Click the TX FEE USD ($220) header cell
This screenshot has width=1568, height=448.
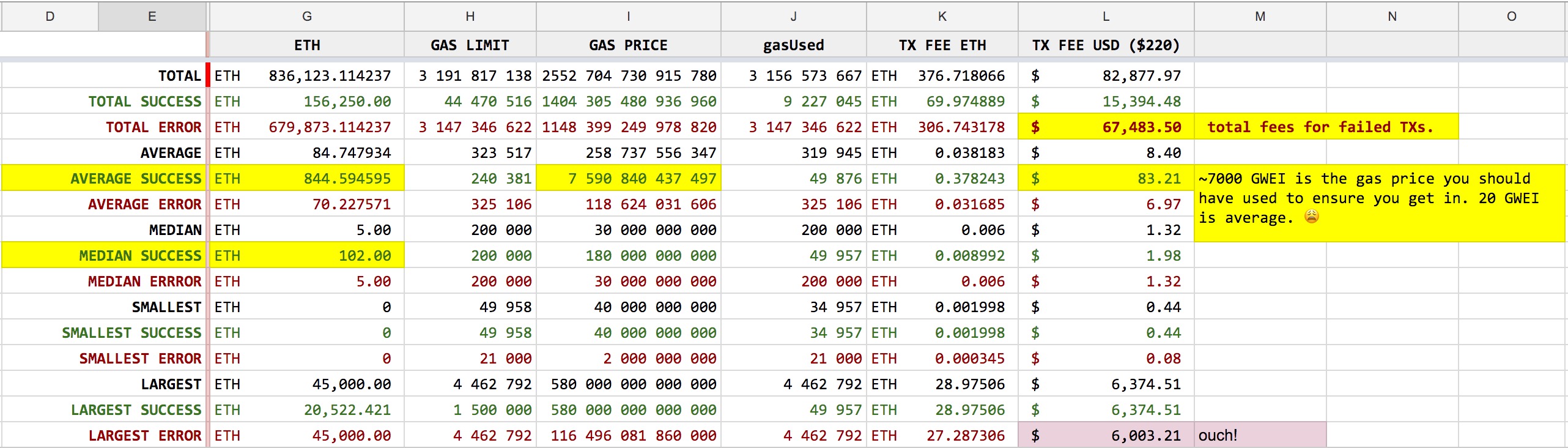[x=1106, y=45]
